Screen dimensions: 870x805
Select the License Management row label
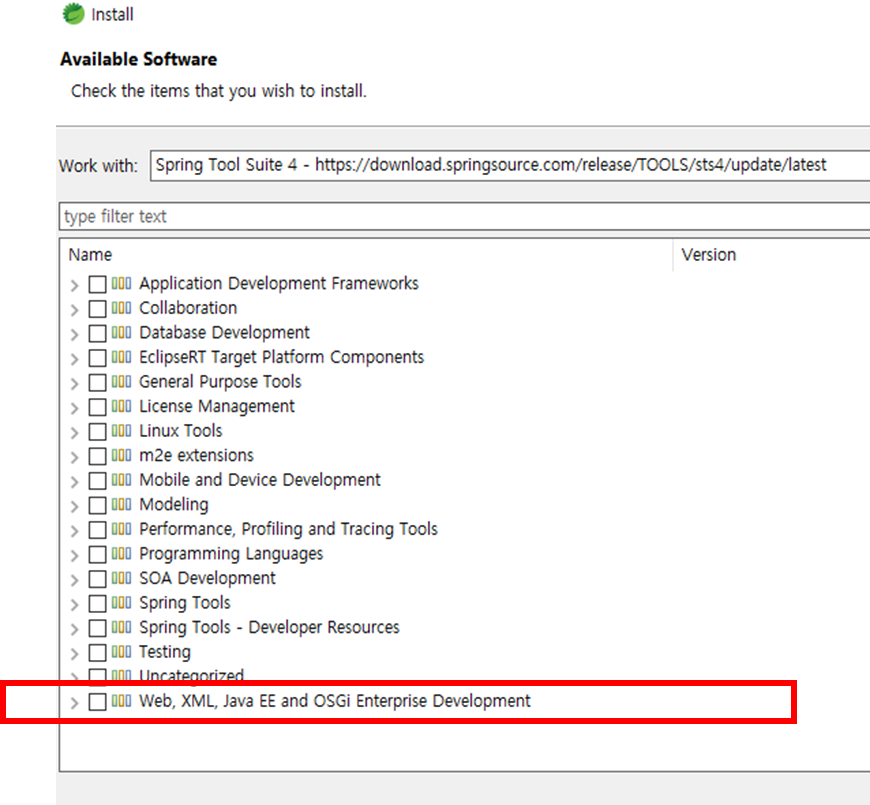tap(217, 406)
